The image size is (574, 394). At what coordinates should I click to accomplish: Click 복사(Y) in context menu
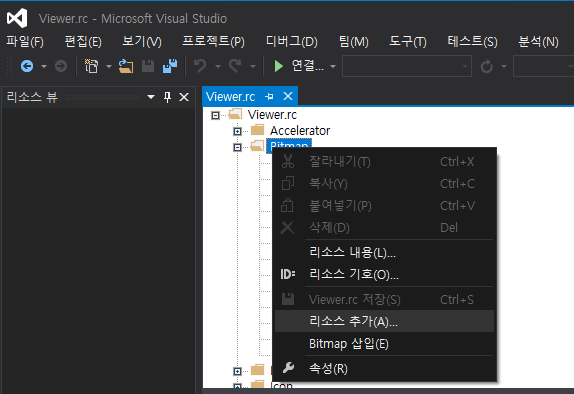coord(384,183)
